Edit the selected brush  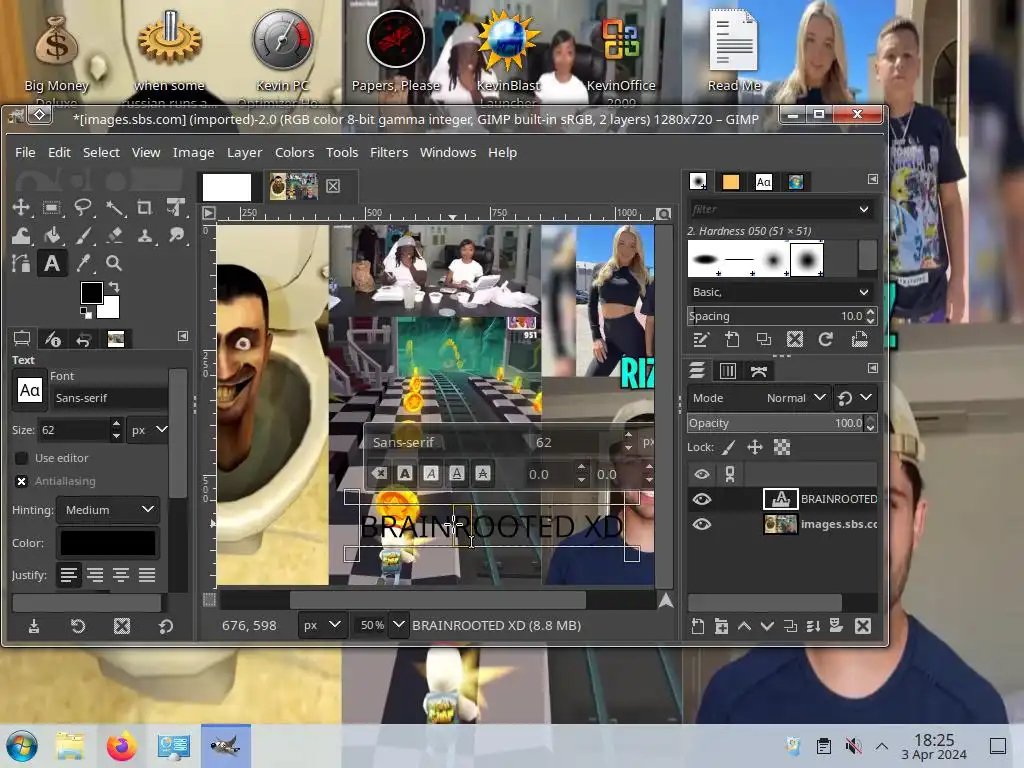pos(701,339)
